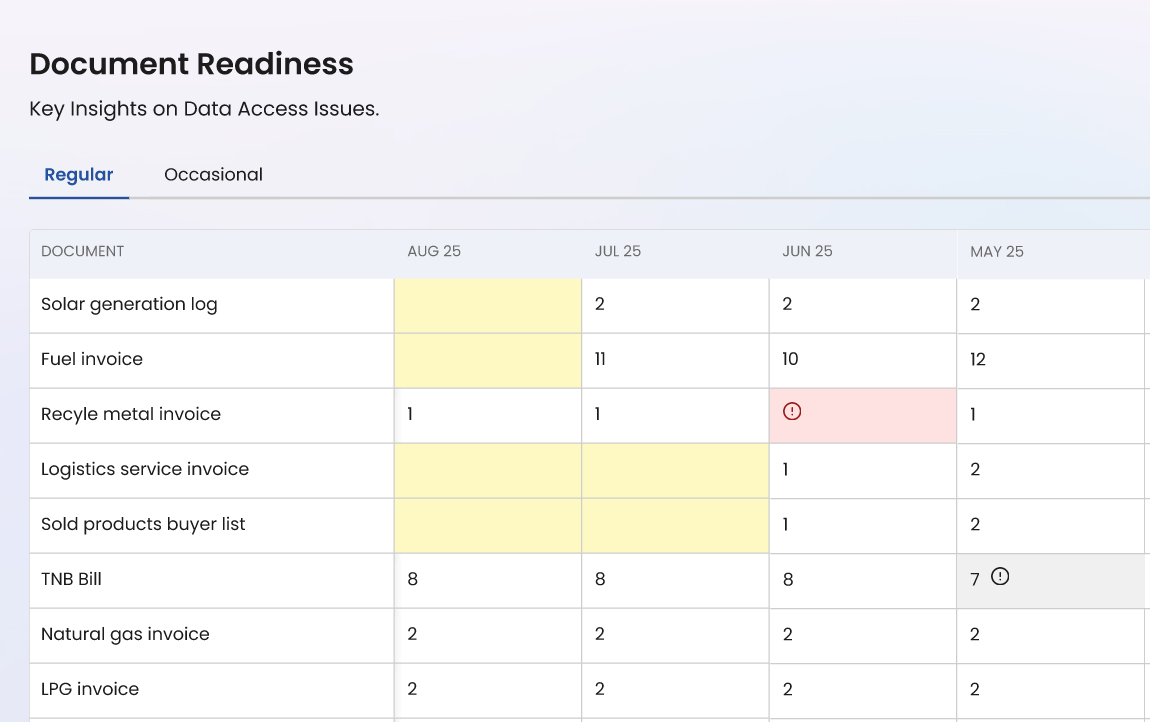Click yellow Jul 25 cell for Logistics service invoice
This screenshot has width=1150, height=722.
675,470
